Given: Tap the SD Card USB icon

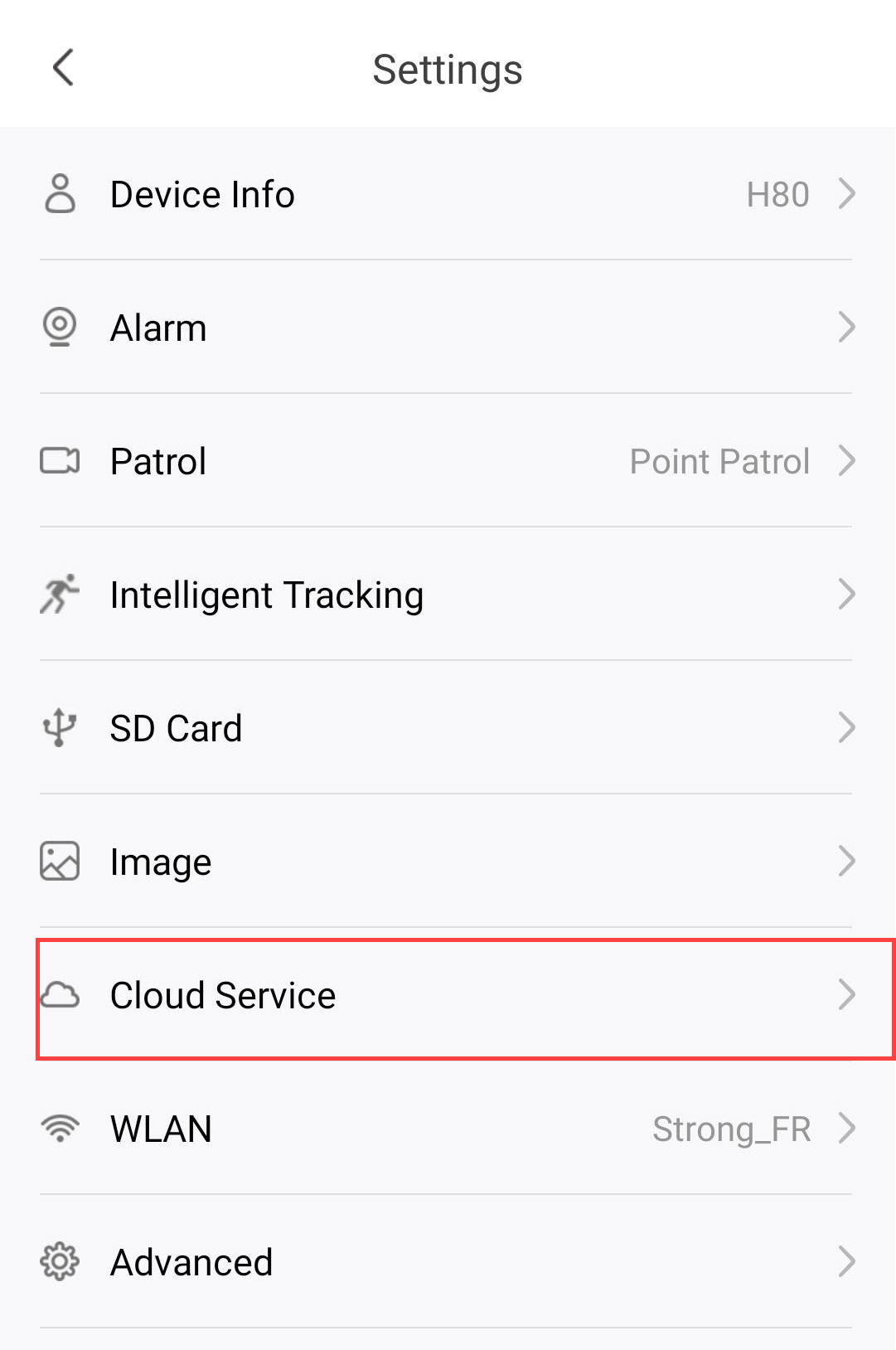Looking at the screenshot, I should (60, 727).
